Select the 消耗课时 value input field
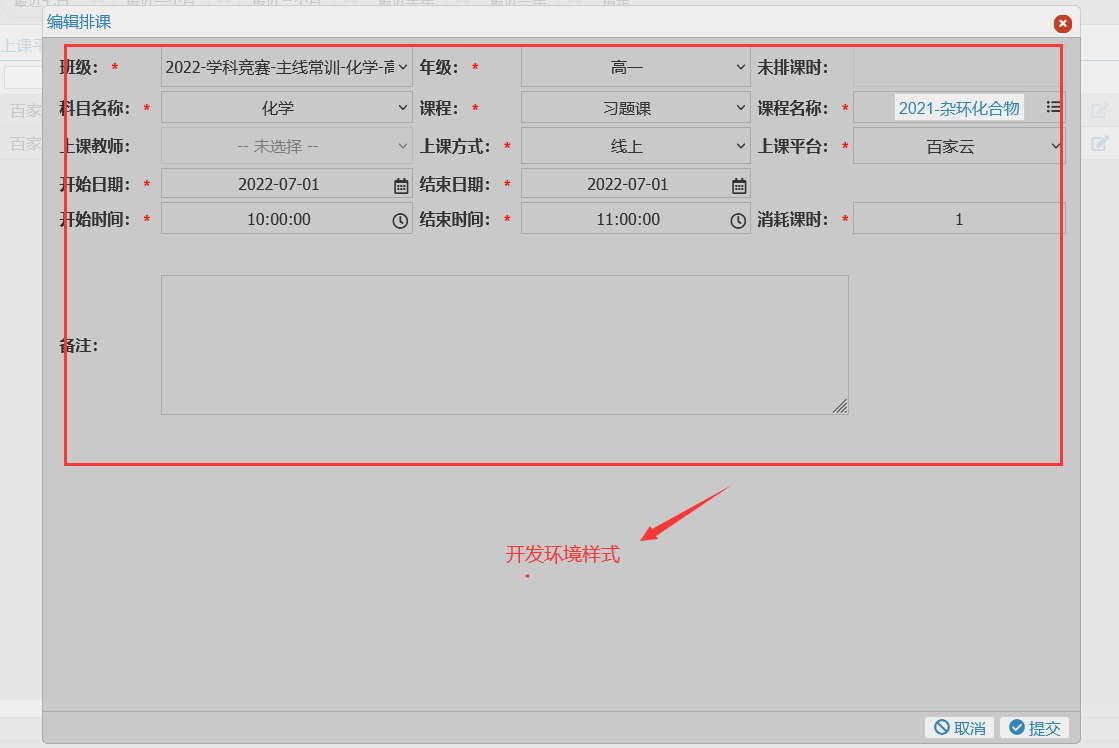The height and width of the screenshot is (748, 1119). click(958, 218)
